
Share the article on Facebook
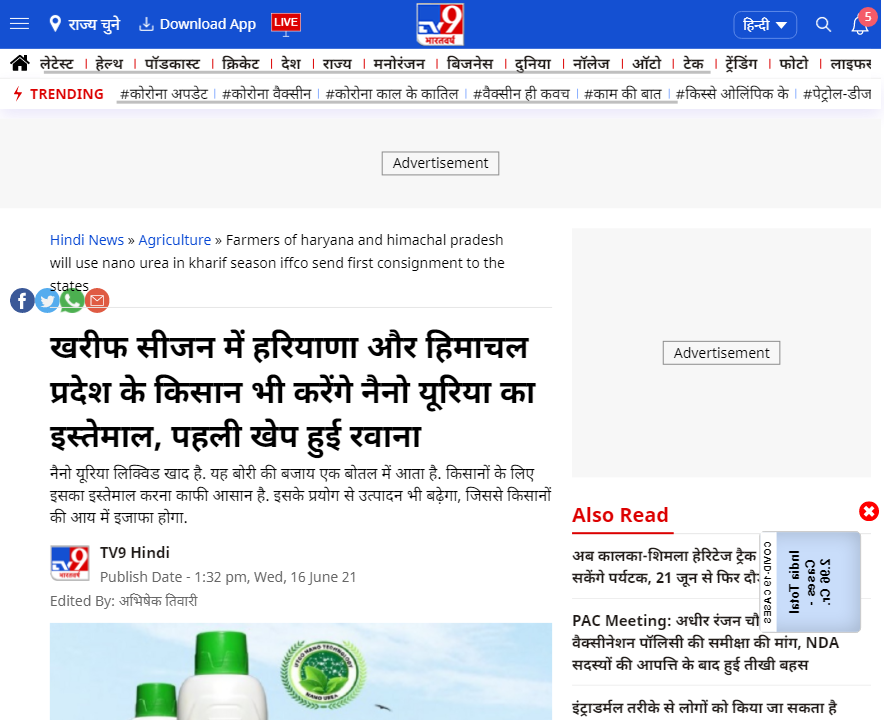(x=22, y=300)
